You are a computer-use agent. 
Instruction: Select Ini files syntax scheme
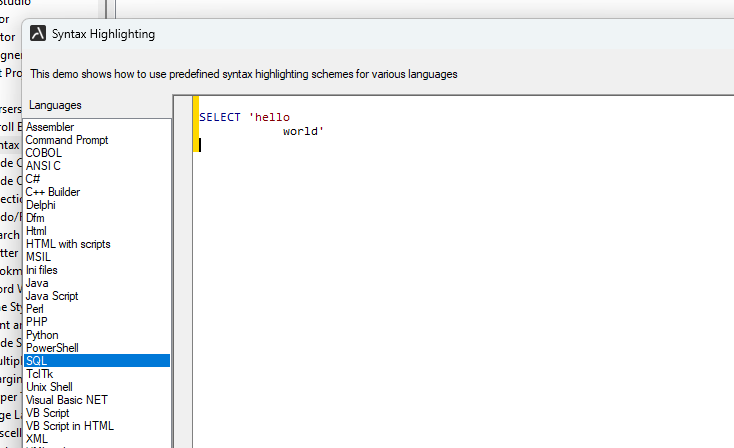coord(42,270)
